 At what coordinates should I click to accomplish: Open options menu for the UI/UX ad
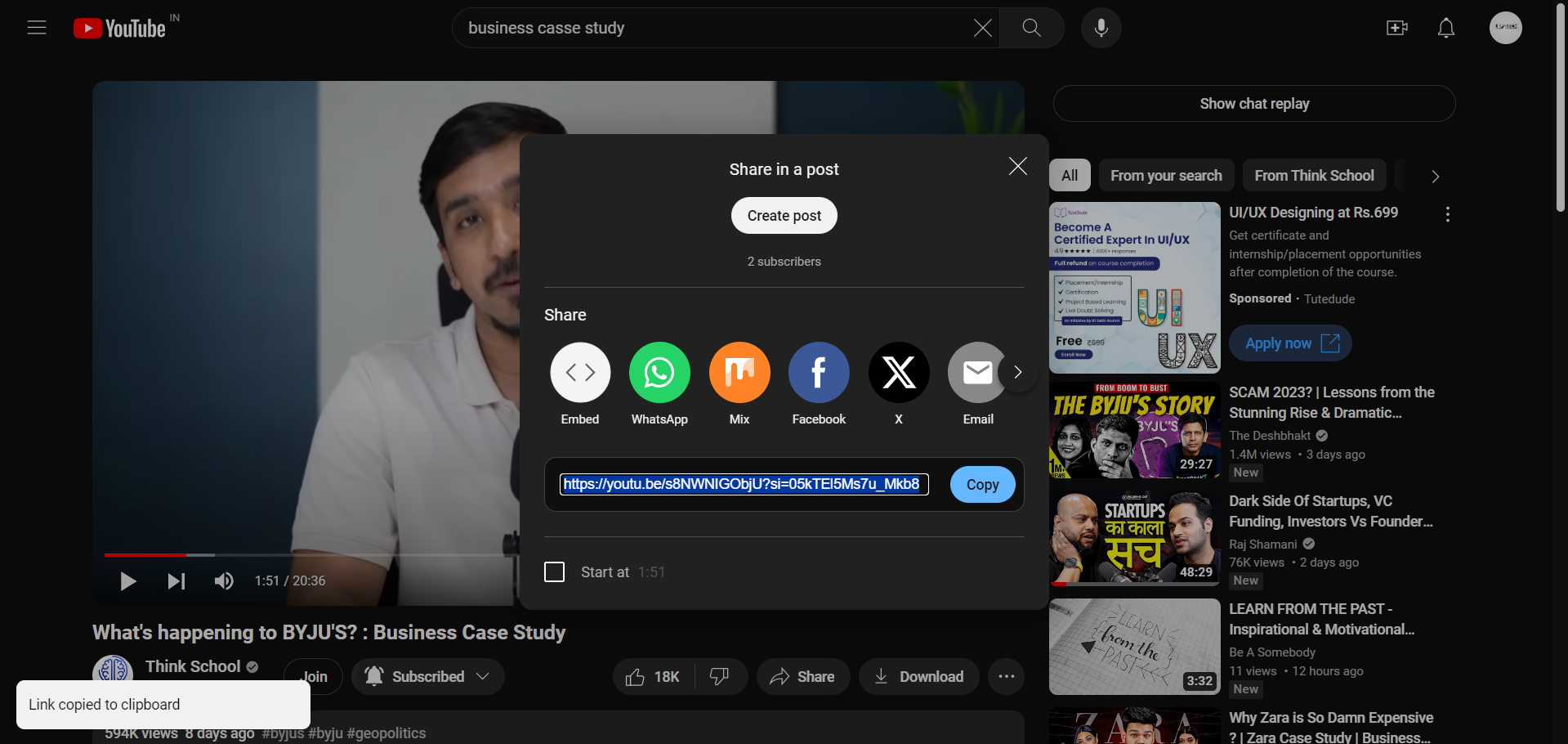1448,214
